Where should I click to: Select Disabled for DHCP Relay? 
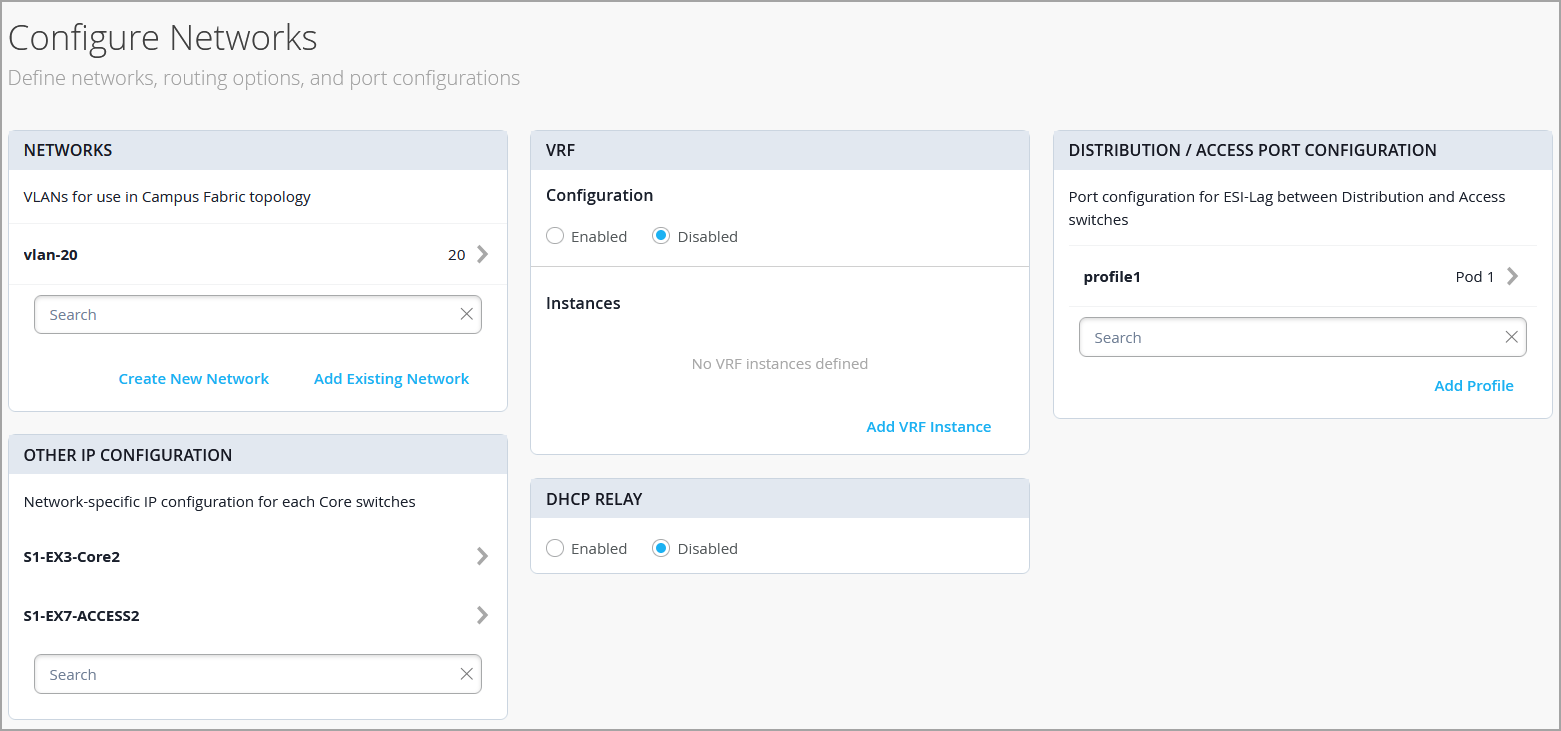[x=661, y=548]
